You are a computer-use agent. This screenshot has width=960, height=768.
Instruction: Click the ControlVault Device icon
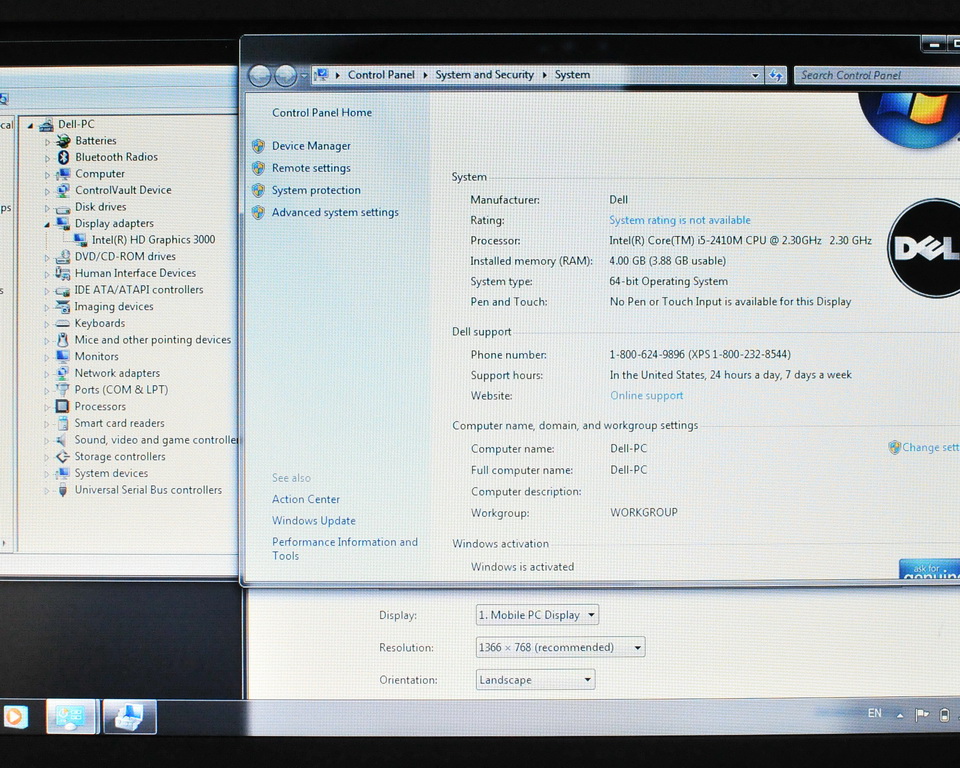(x=63, y=190)
